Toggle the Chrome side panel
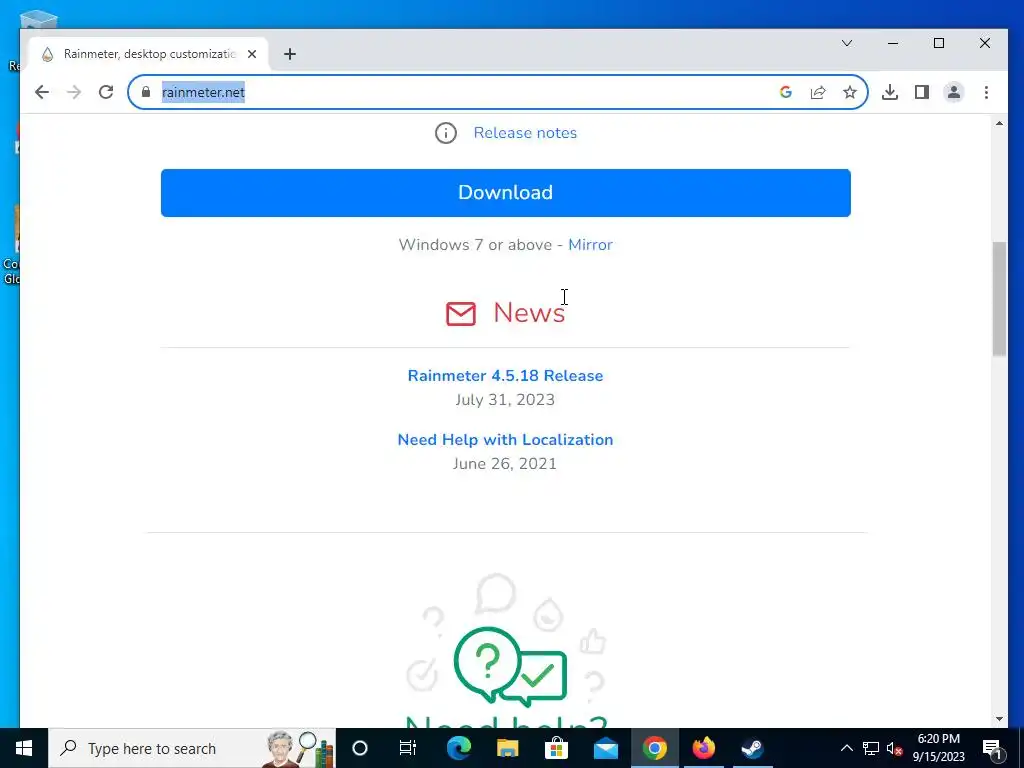This screenshot has height=768, width=1024. click(921, 92)
